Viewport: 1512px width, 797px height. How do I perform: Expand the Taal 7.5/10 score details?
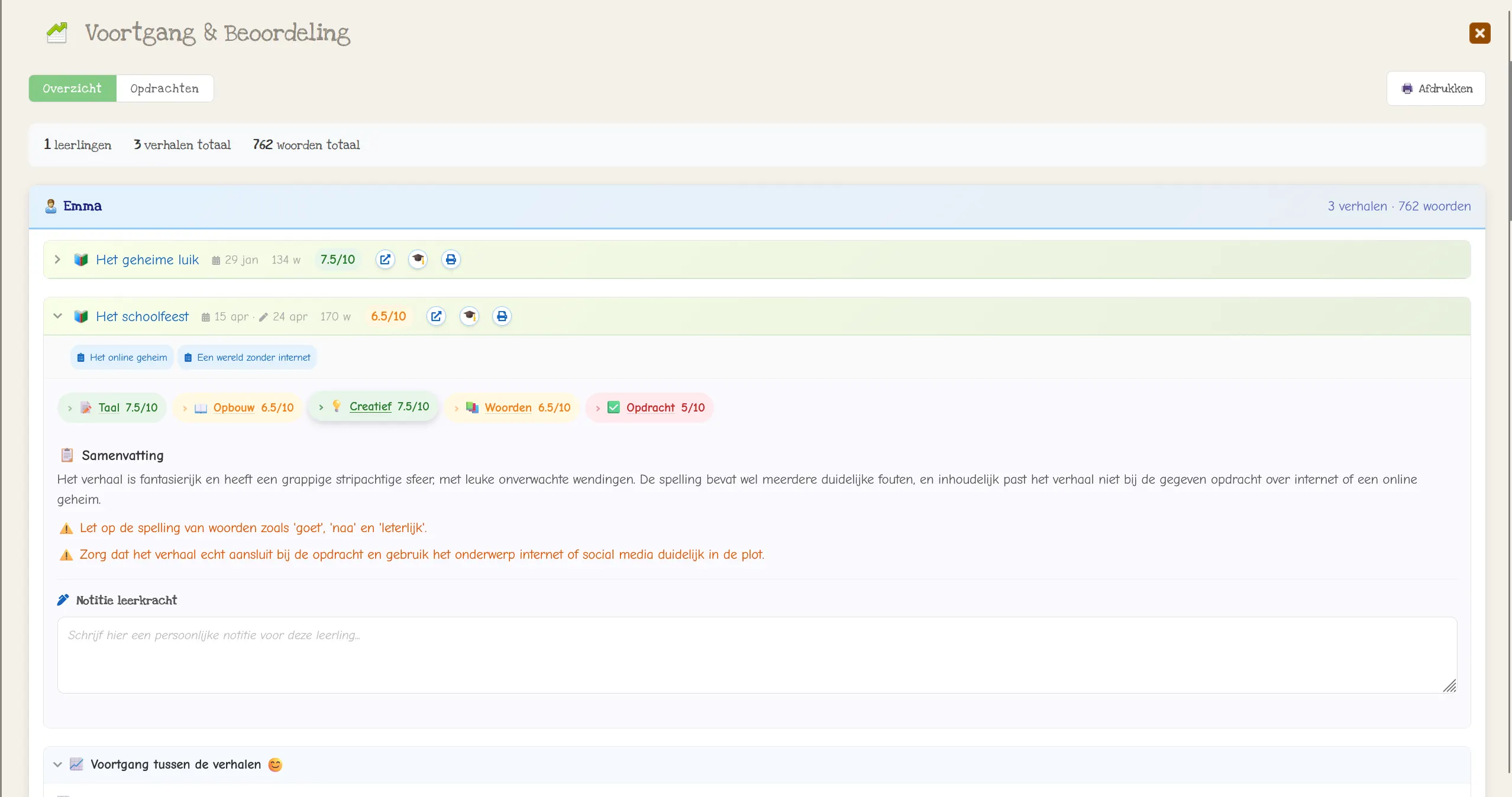[112, 407]
